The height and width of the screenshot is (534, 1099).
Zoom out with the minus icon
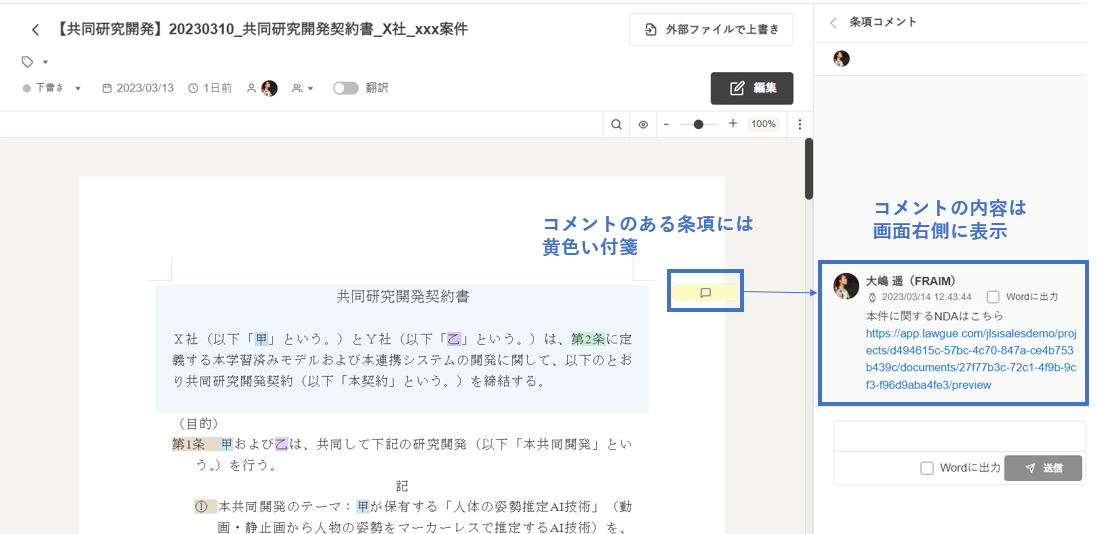pyautogui.click(x=666, y=124)
